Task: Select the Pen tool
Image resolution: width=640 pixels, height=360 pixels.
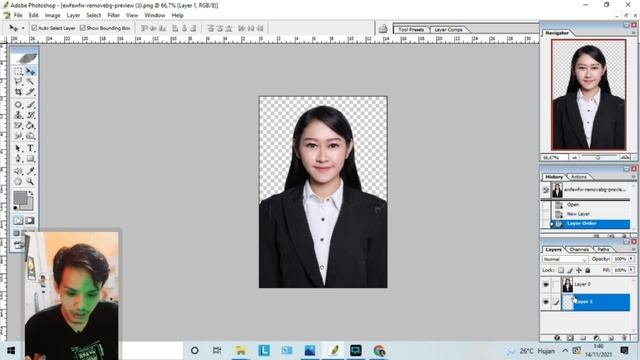Action: click(18, 159)
